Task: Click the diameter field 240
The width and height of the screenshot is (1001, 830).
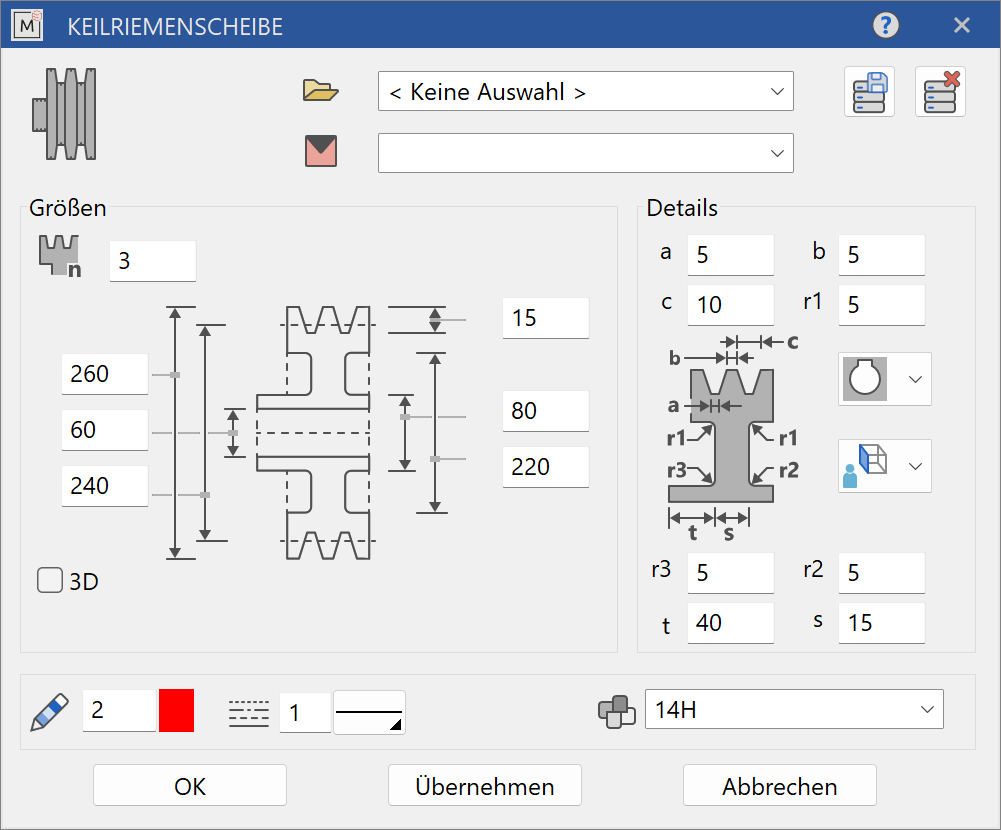Action: click(x=105, y=486)
